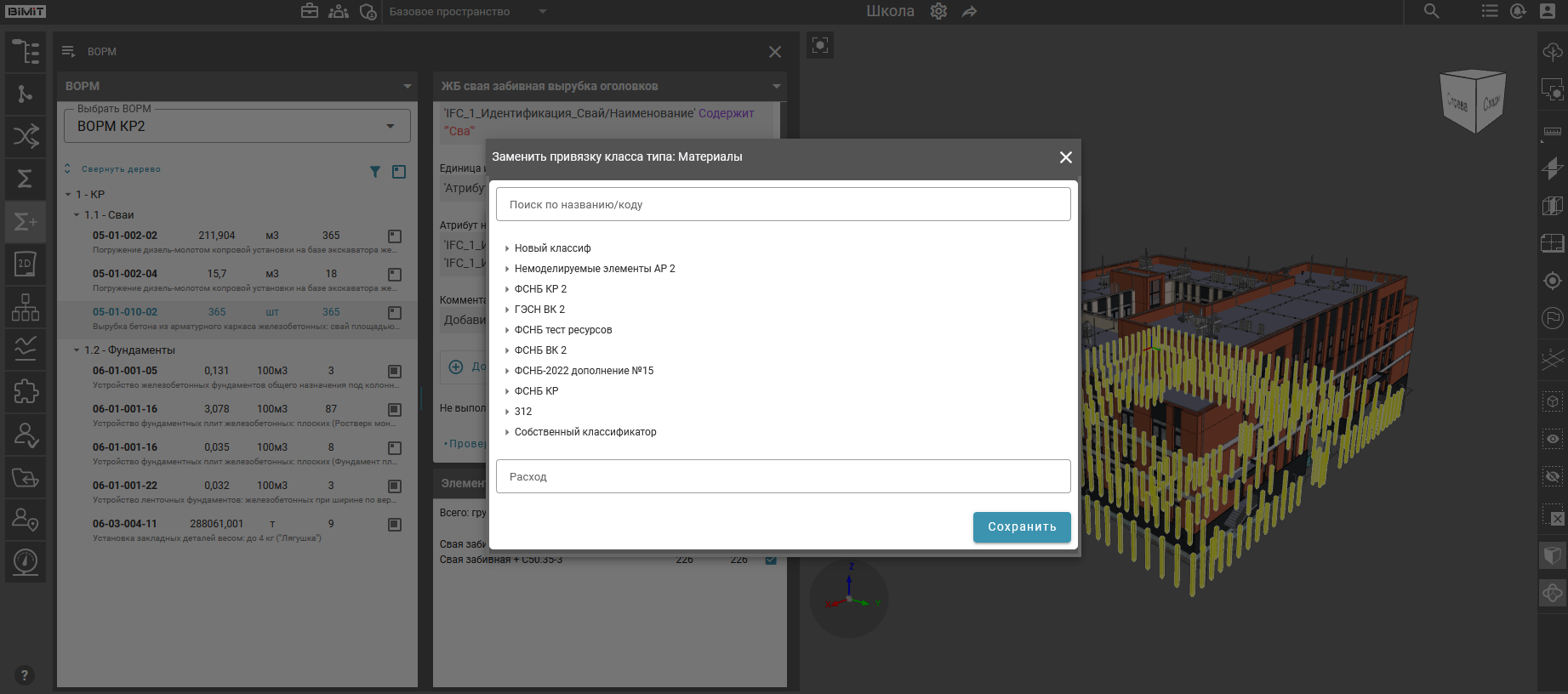Click the Расход input field
The width and height of the screenshot is (1568, 694).
(x=783, y=477)
